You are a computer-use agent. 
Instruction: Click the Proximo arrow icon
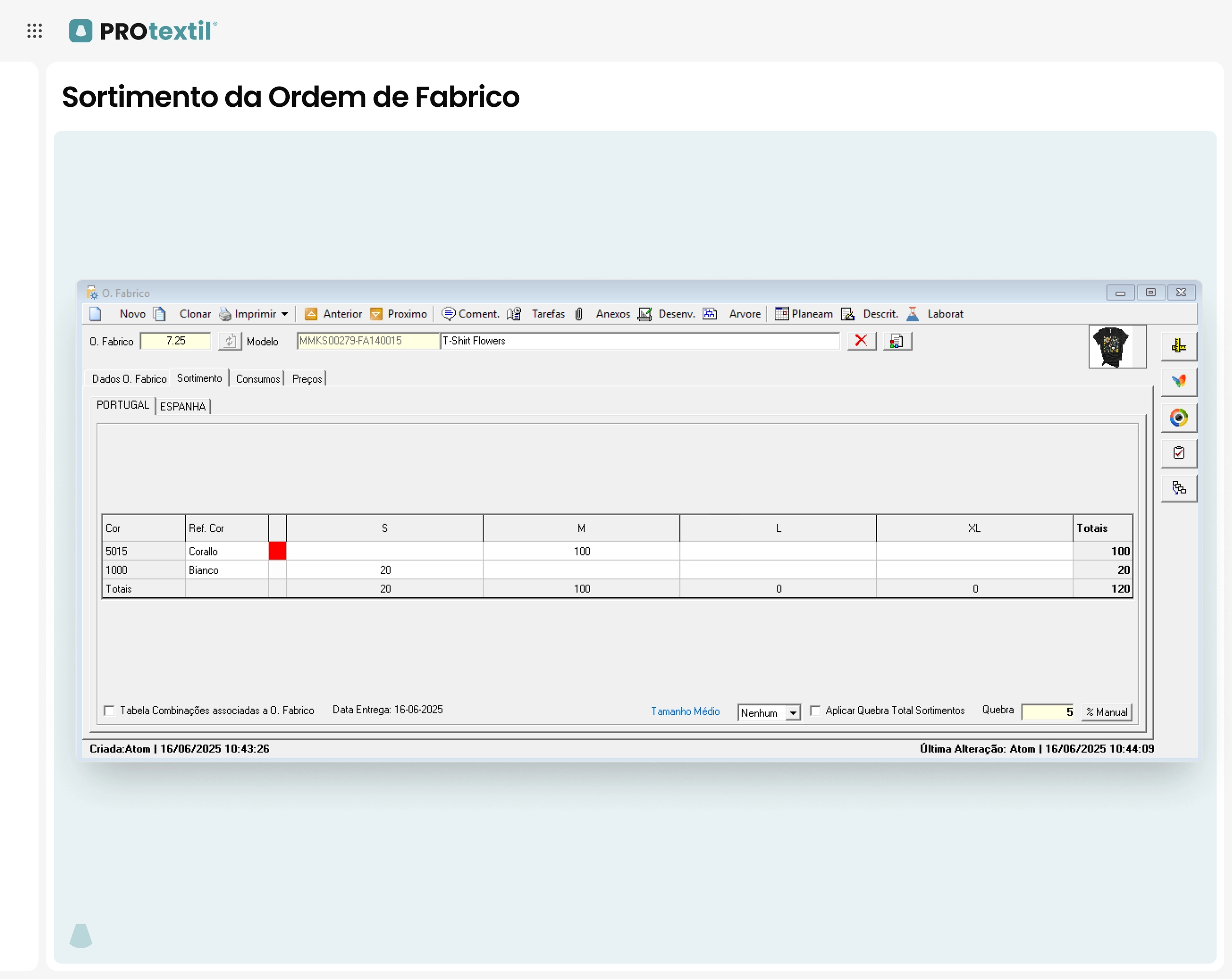tap(376, 314)
